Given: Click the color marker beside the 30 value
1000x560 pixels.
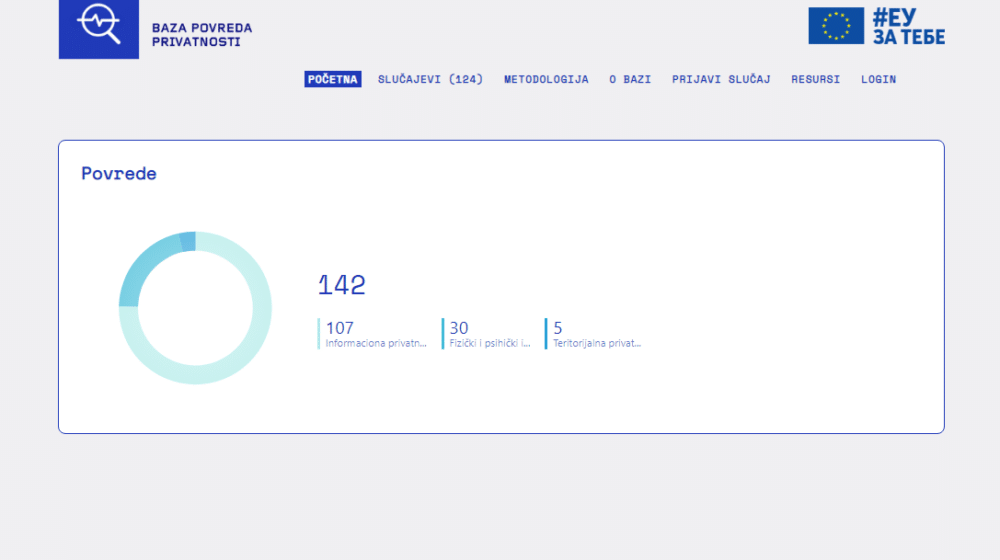Looking at the screenshot, I should click(x=443, y=334).
